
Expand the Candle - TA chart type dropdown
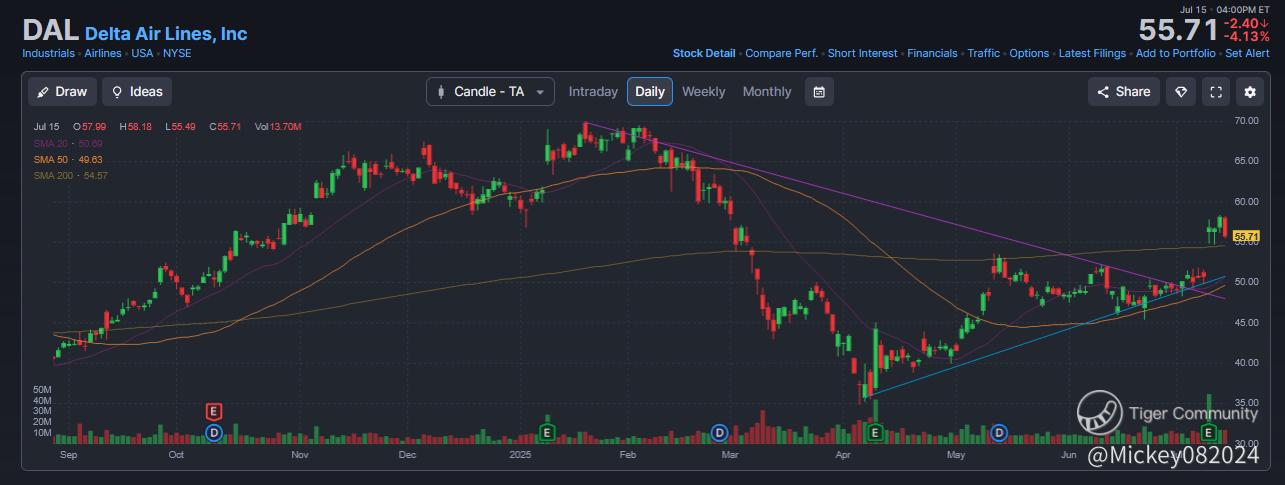tap(490, 91)
